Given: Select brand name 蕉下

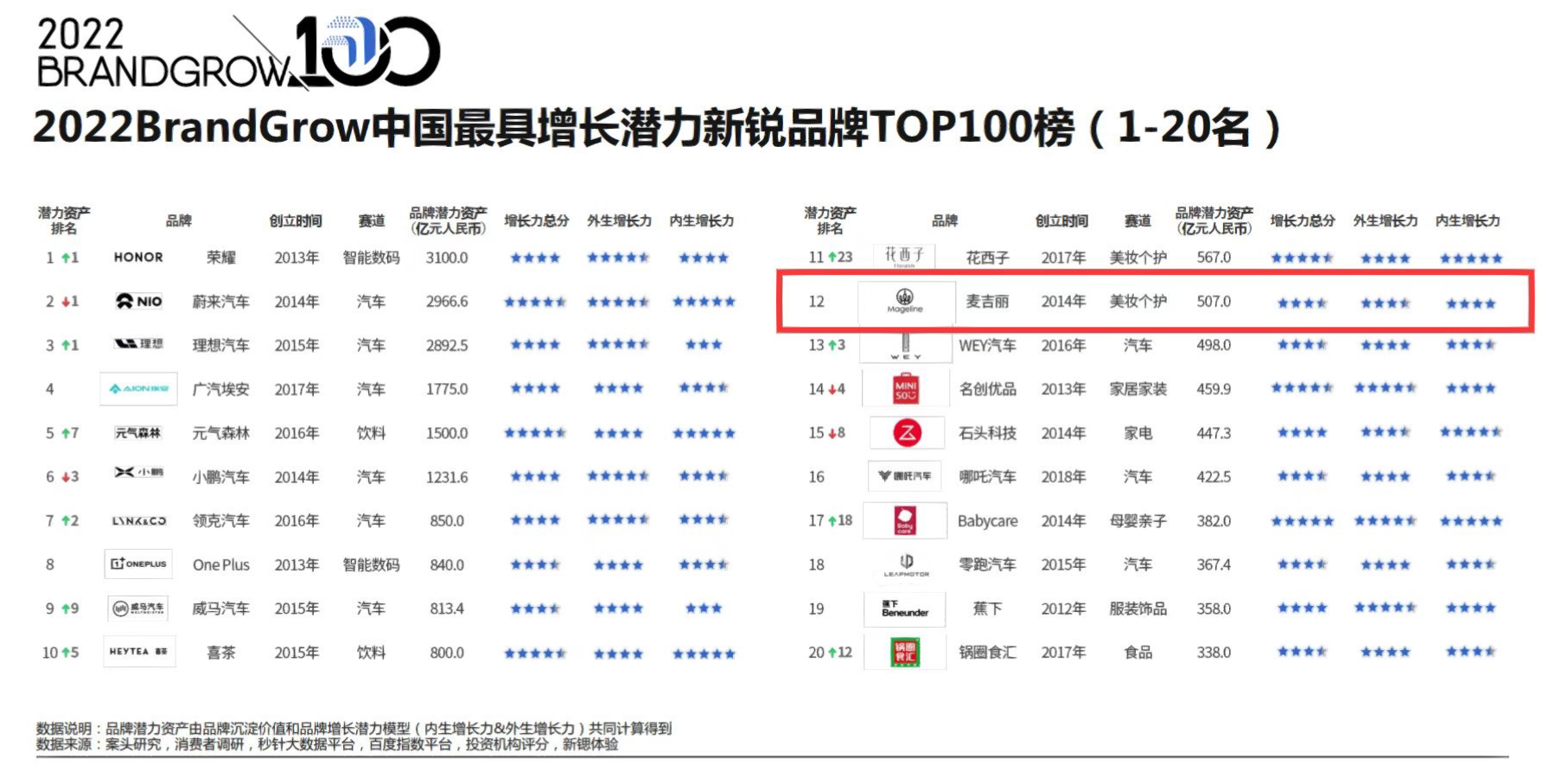Looking at the screenshot, I should coord(987,609).
